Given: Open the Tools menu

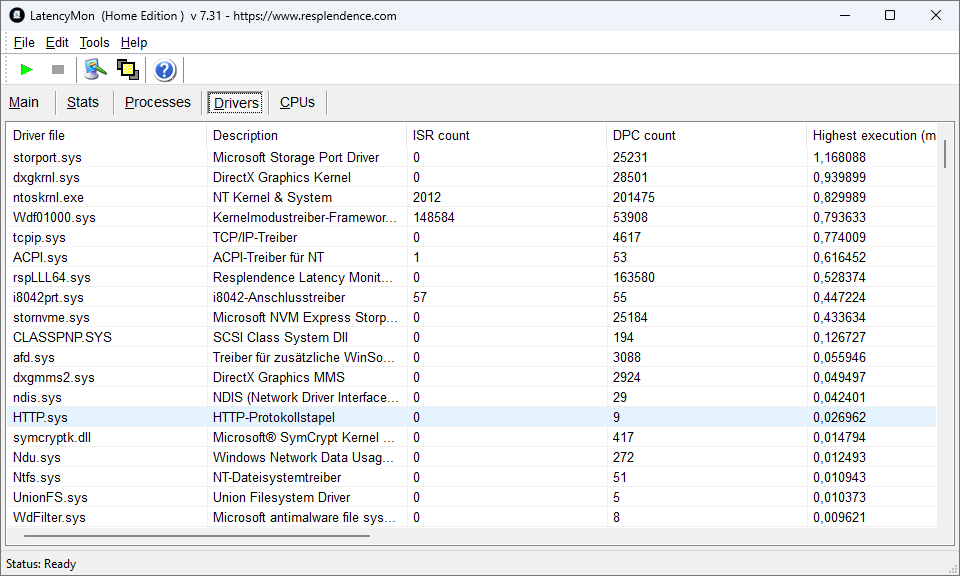Looking at the screenshot, I should pos(94,42).
